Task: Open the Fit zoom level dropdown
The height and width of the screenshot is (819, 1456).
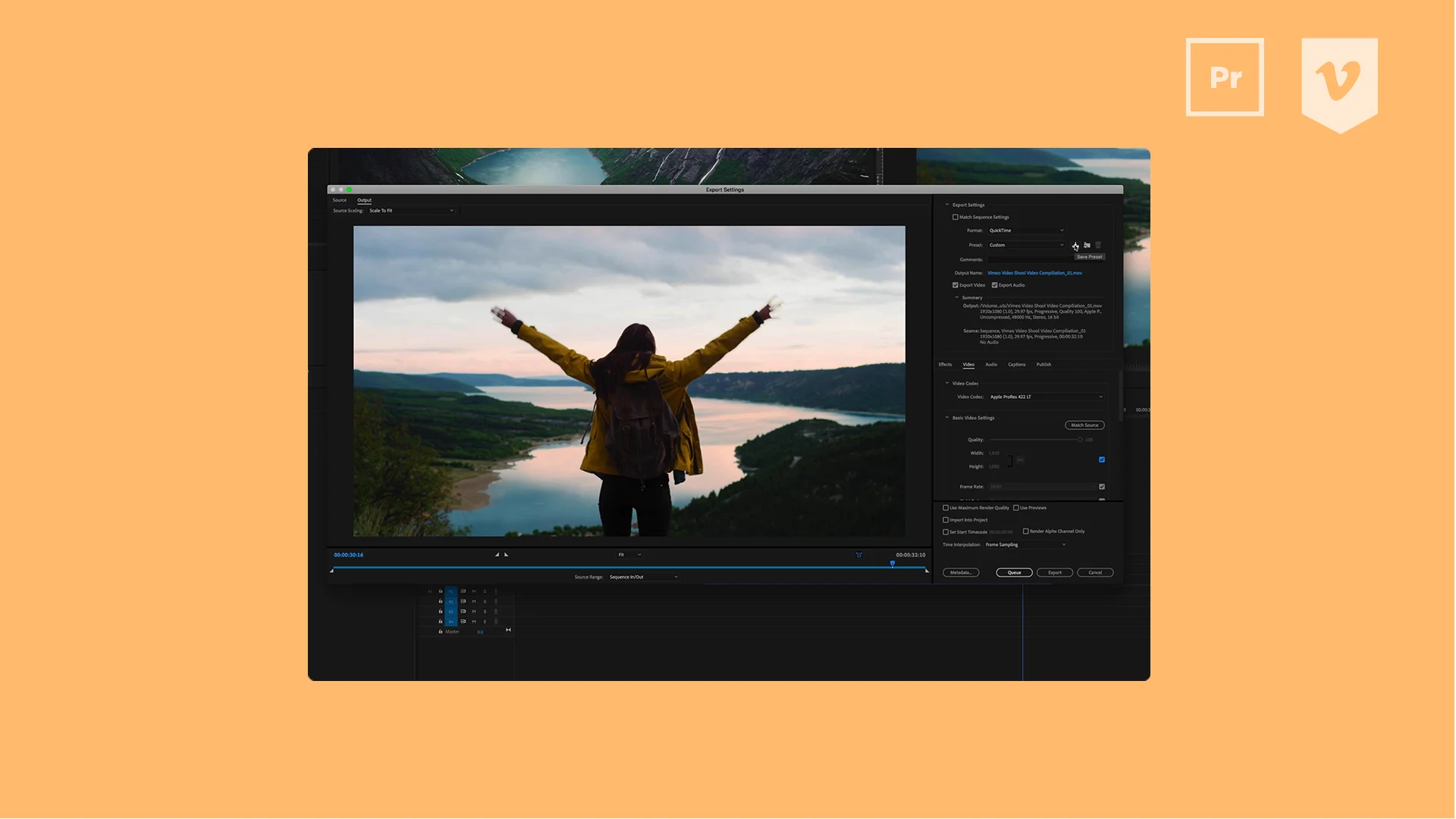Action: [x=629, y=554]
